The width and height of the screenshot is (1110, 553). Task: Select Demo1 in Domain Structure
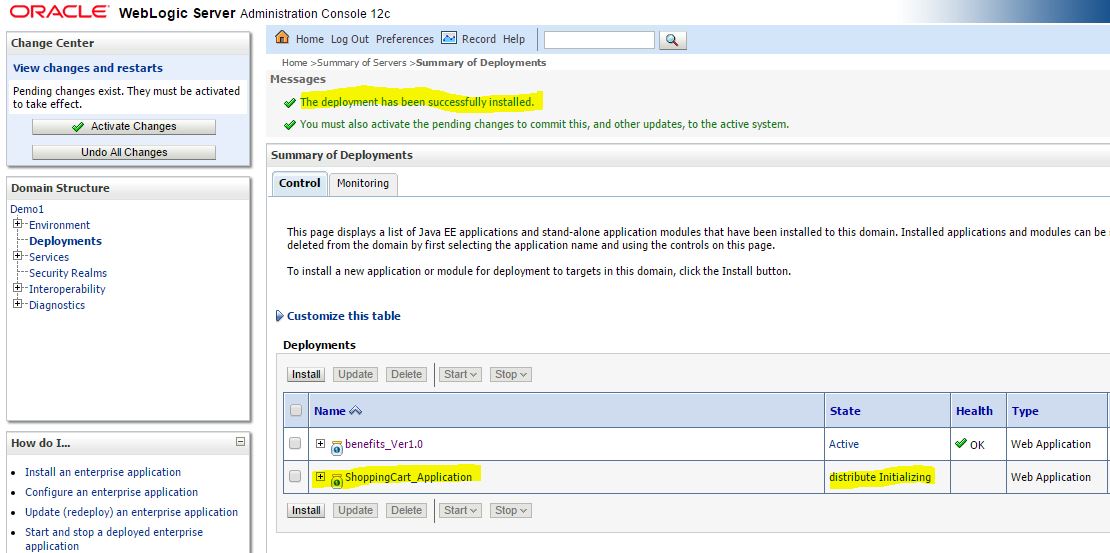click(27, 209)
